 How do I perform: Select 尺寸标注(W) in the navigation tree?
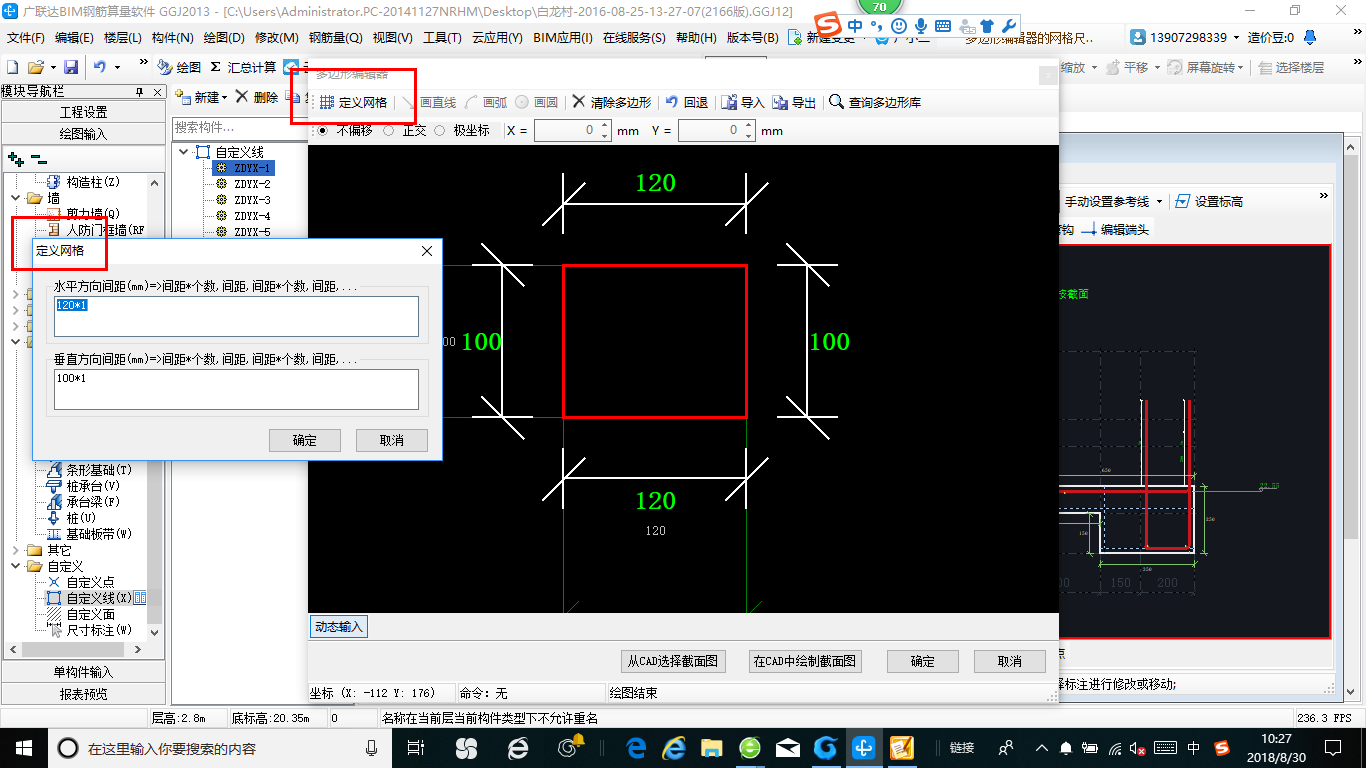[x=99, y=630]
